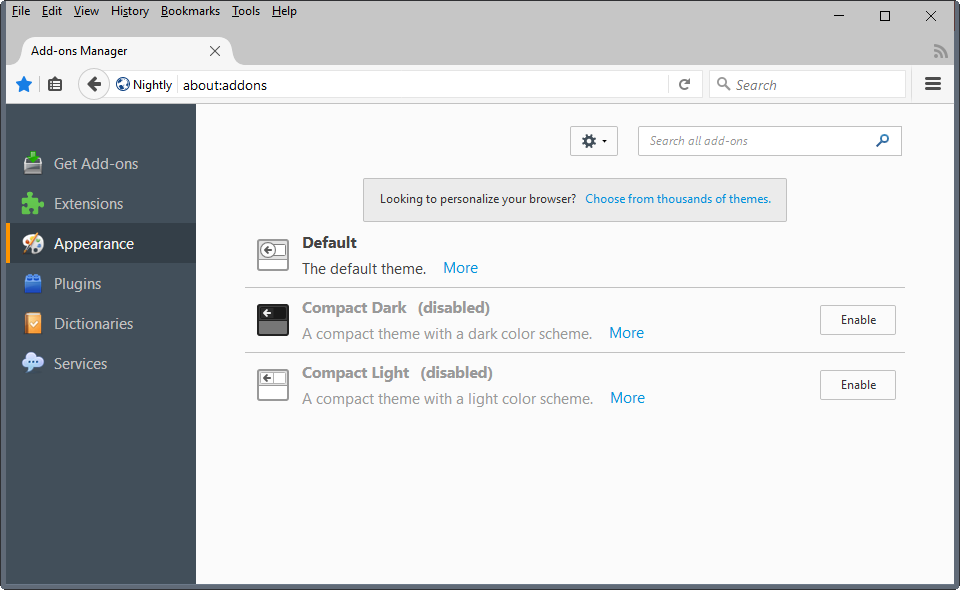Open the File menu
The width and height of the screenshot is (960, 590).
point(21,11)
